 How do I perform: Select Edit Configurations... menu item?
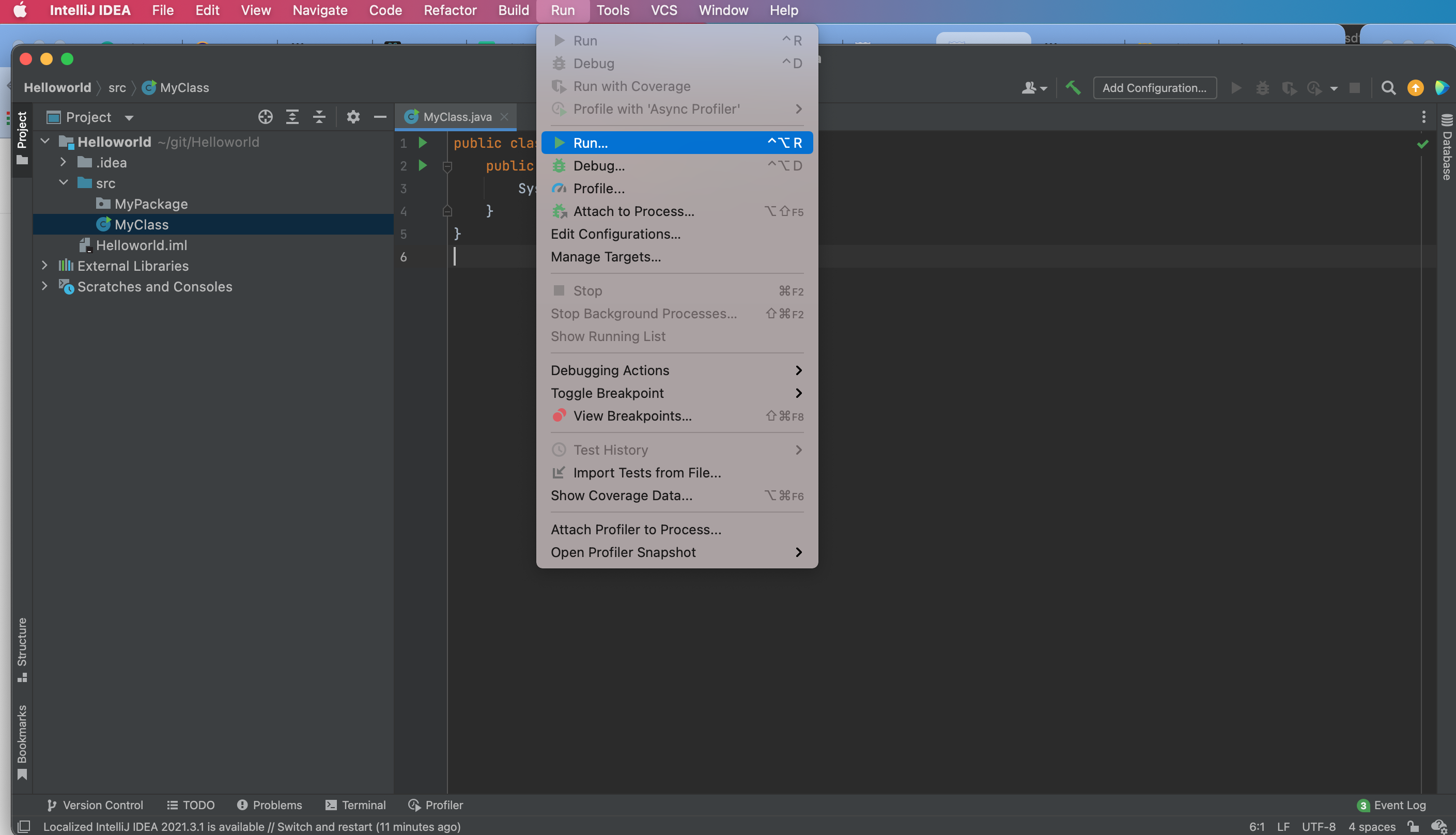tap(615, 234)
